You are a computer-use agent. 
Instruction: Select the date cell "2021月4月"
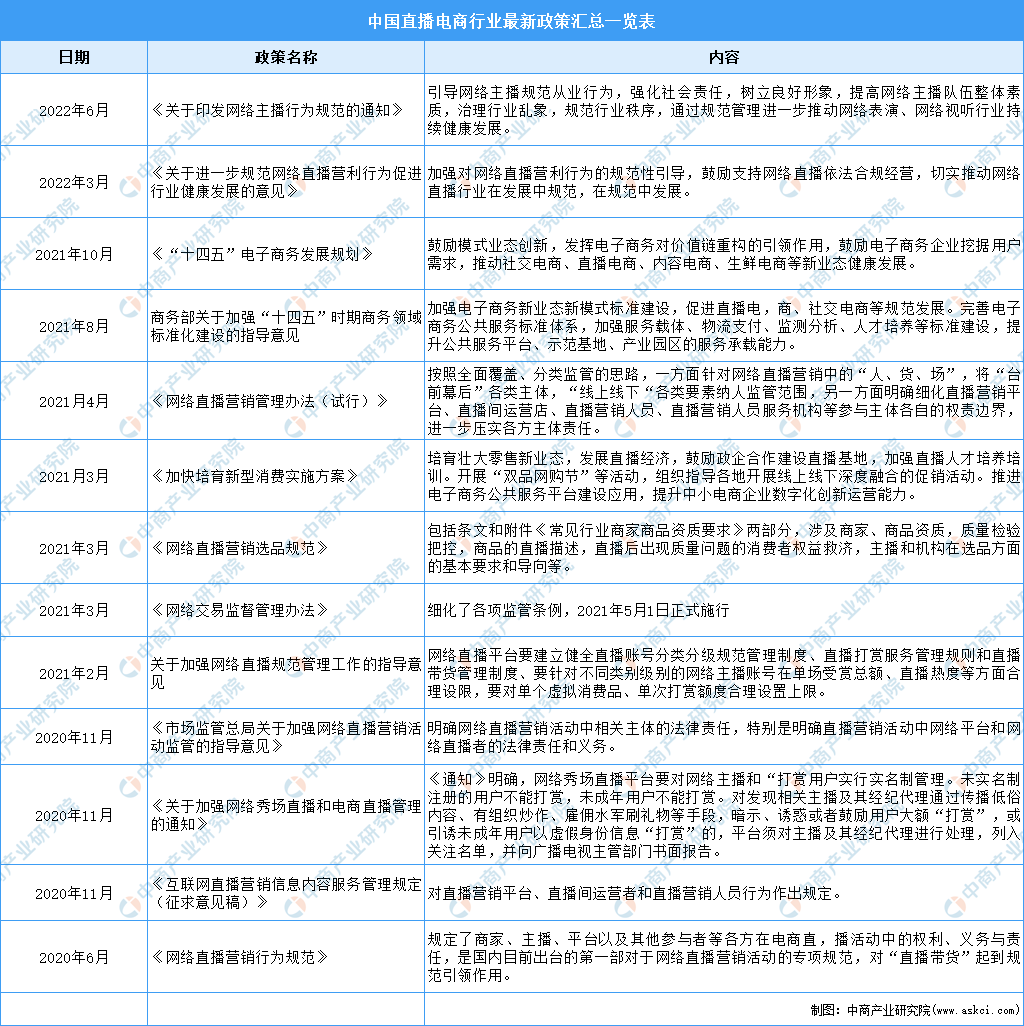pyautogui.click(x=74, y=401)
